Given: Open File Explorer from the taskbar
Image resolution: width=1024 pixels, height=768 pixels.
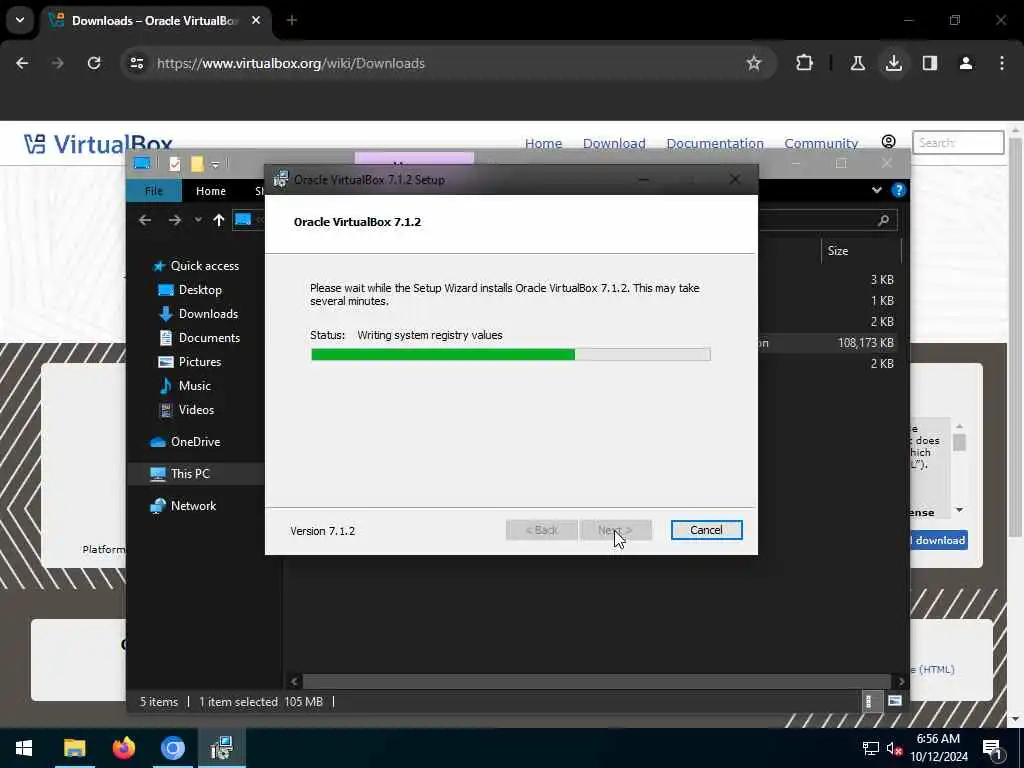Looking at the screenshot, I should click(74, 748).
